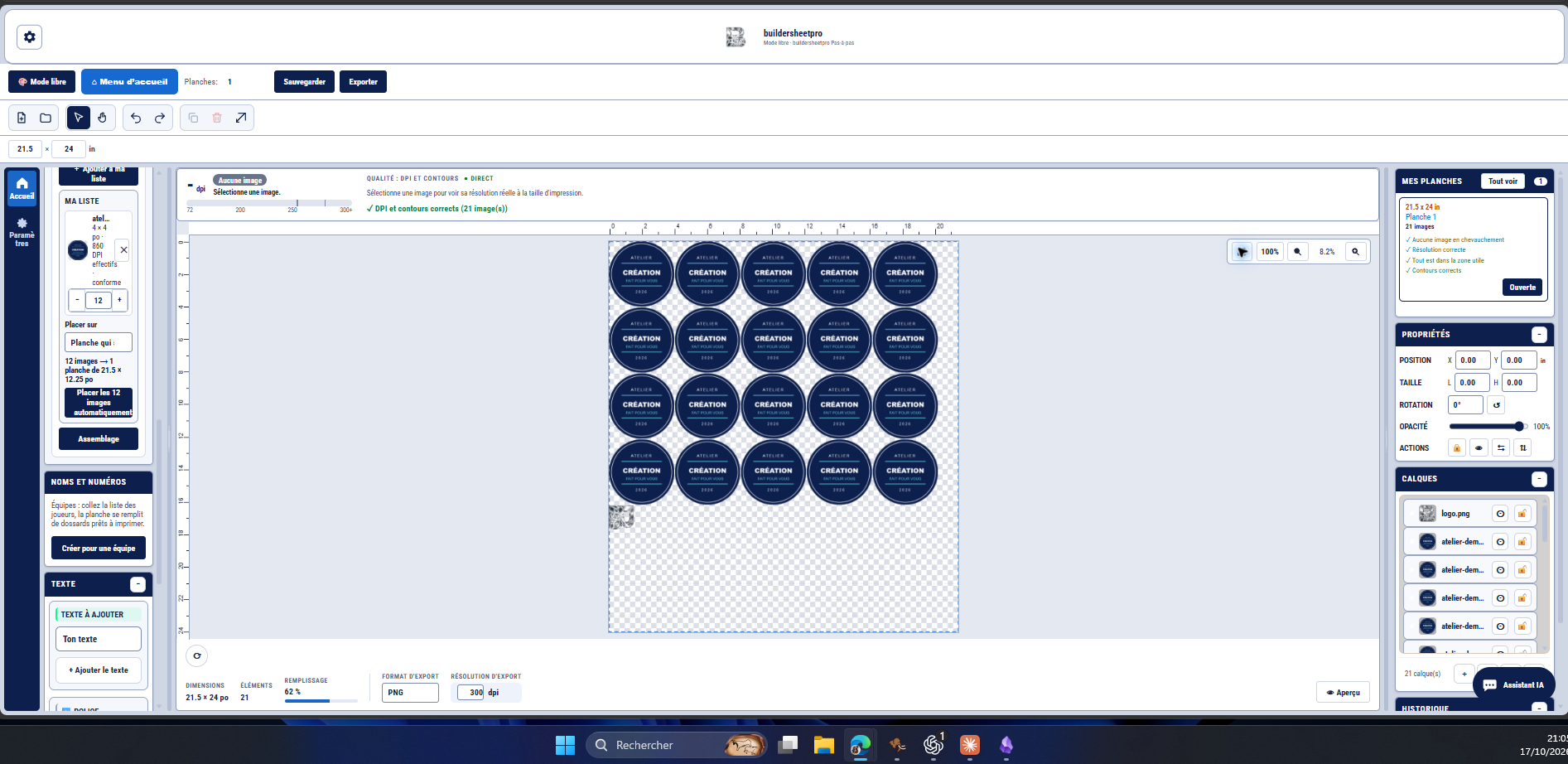Select the arrow selection tool in the toolbar
1568x764 pixels.
79,118
